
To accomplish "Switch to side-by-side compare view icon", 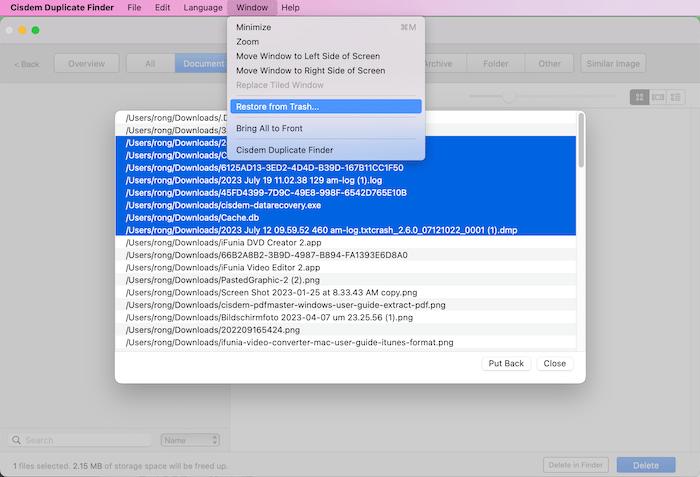I will (x=659, y=97).
